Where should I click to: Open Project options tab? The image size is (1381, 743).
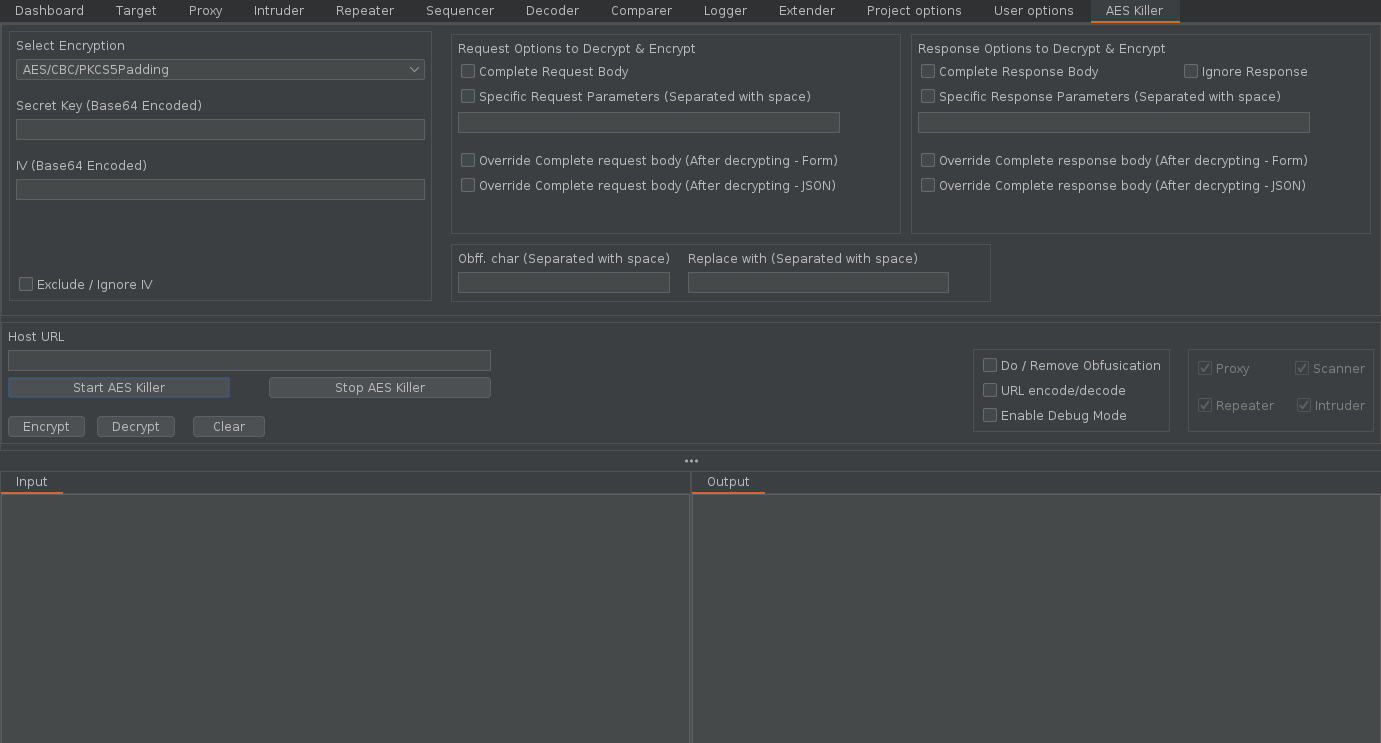[x=914, y=11]
